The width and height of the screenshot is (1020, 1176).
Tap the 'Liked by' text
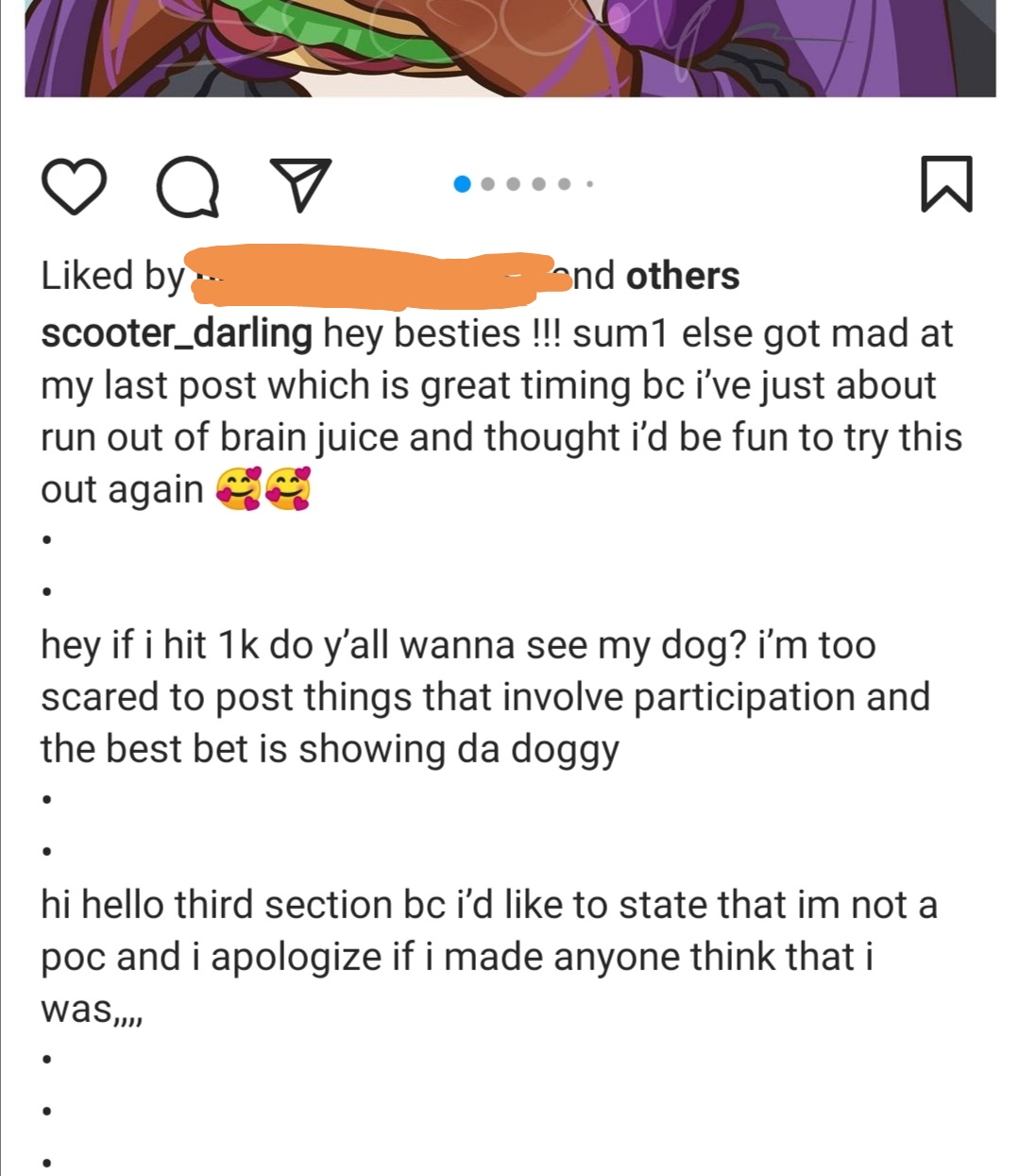pos(111,276)
